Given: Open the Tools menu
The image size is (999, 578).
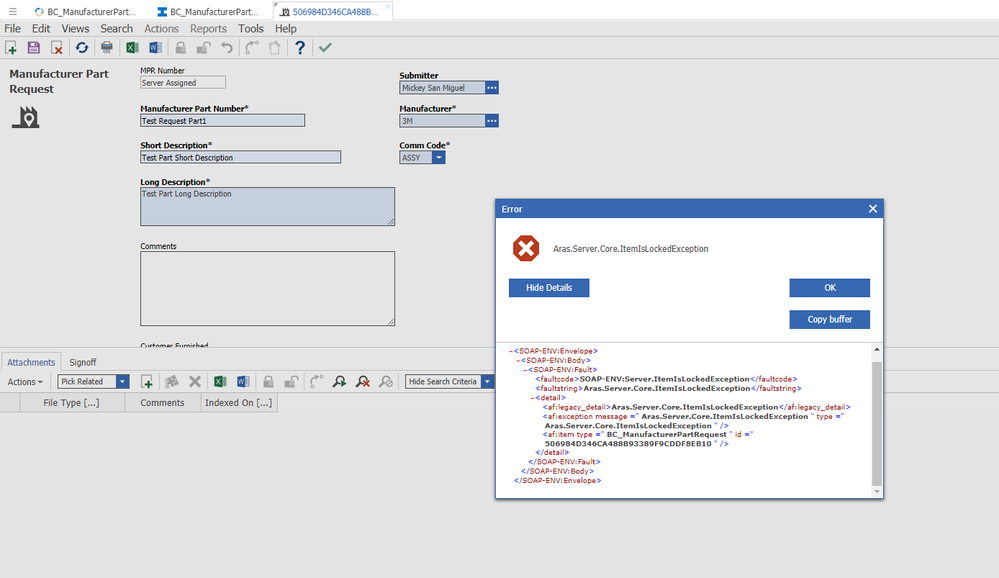Looking at the screenshot, I should coord(251,29).
